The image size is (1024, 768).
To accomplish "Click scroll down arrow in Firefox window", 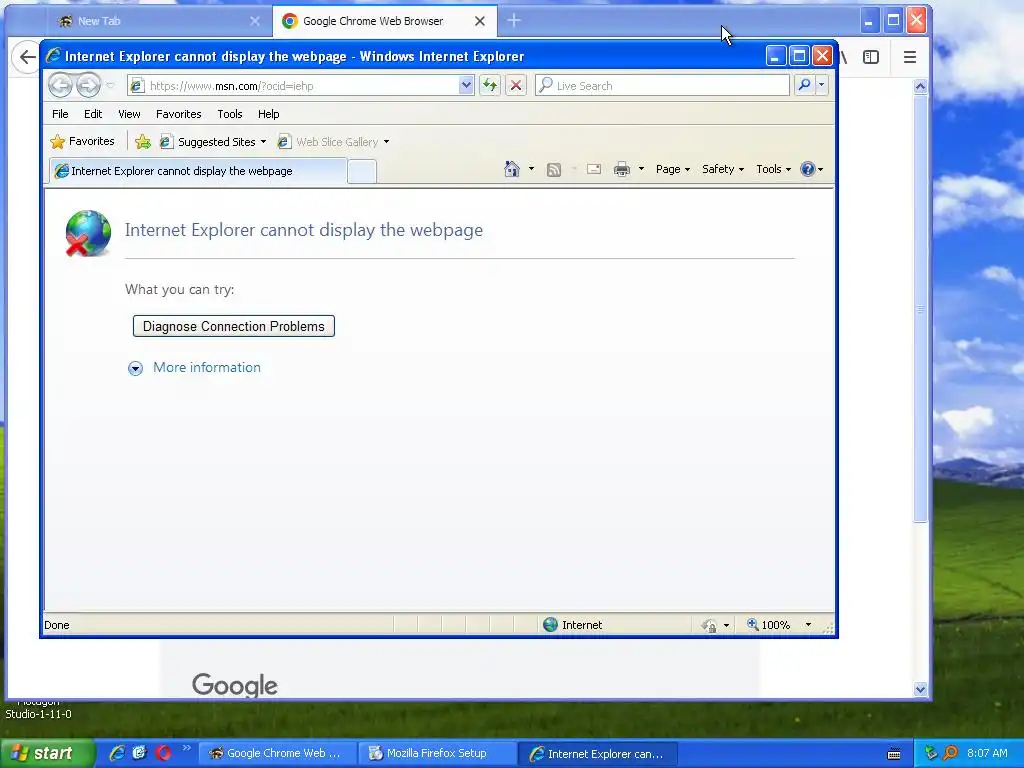I will click(920, 689).
